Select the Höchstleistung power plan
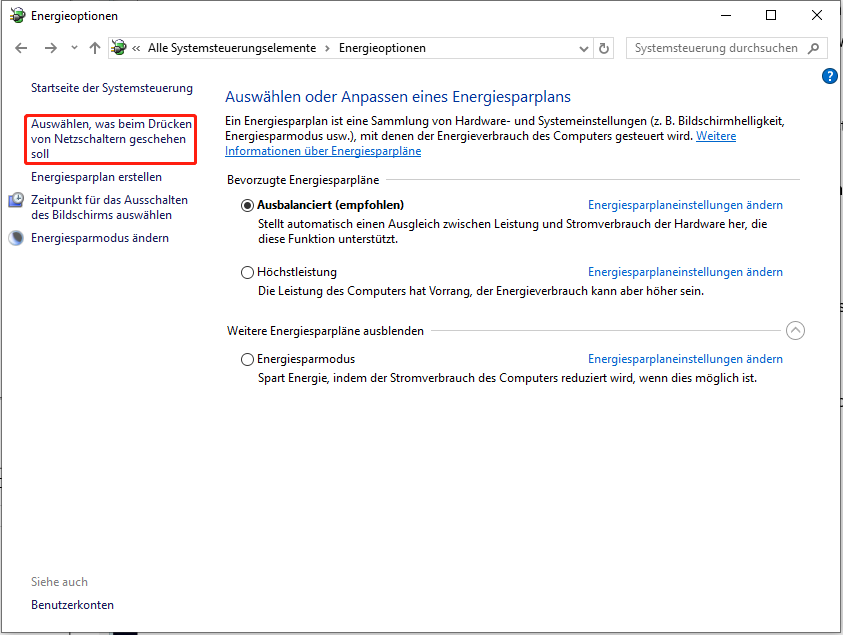 [247, 273]
